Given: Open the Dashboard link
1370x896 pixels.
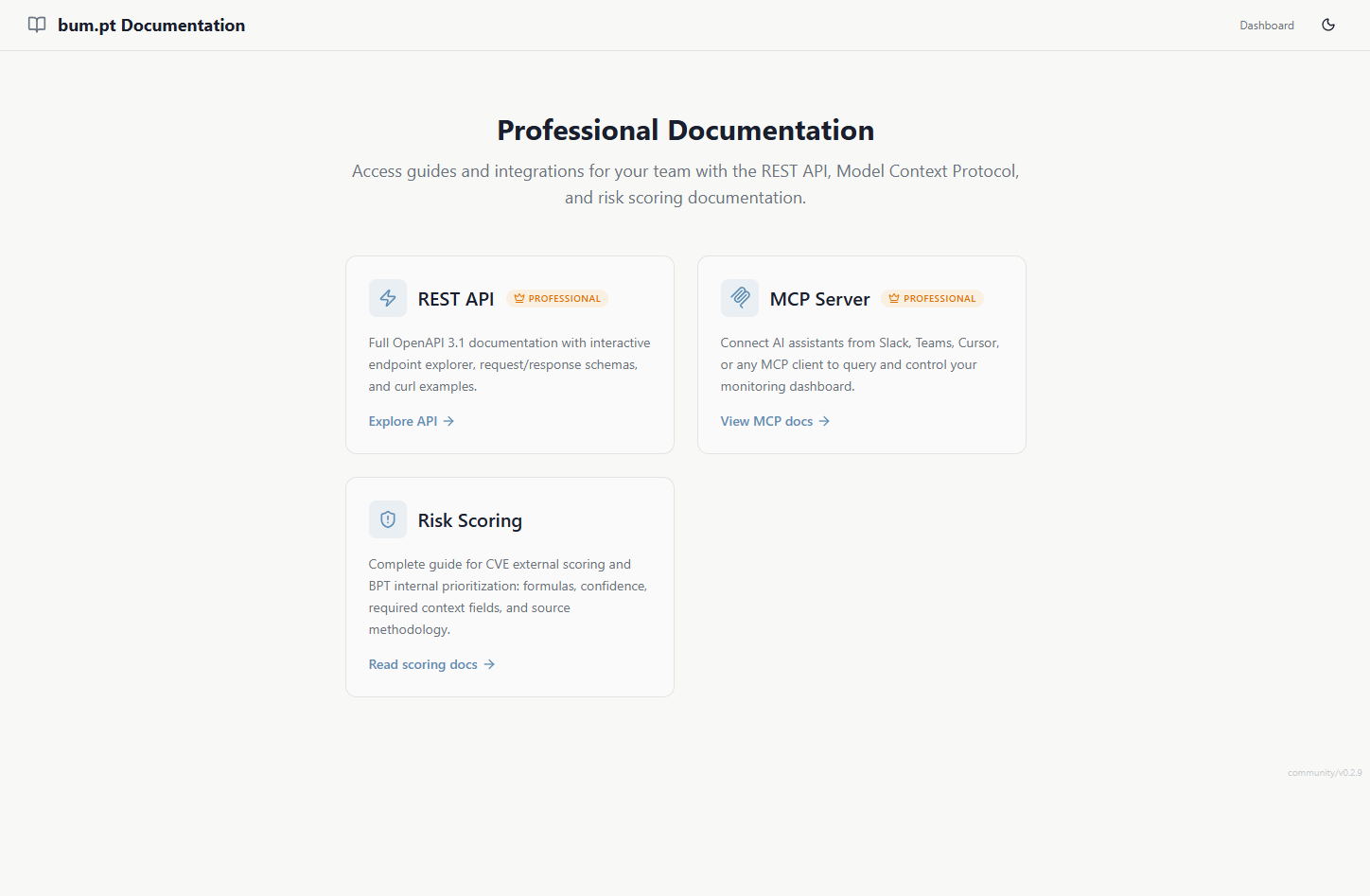Looking at the screenshot, I should click(x=1267, y=26).
